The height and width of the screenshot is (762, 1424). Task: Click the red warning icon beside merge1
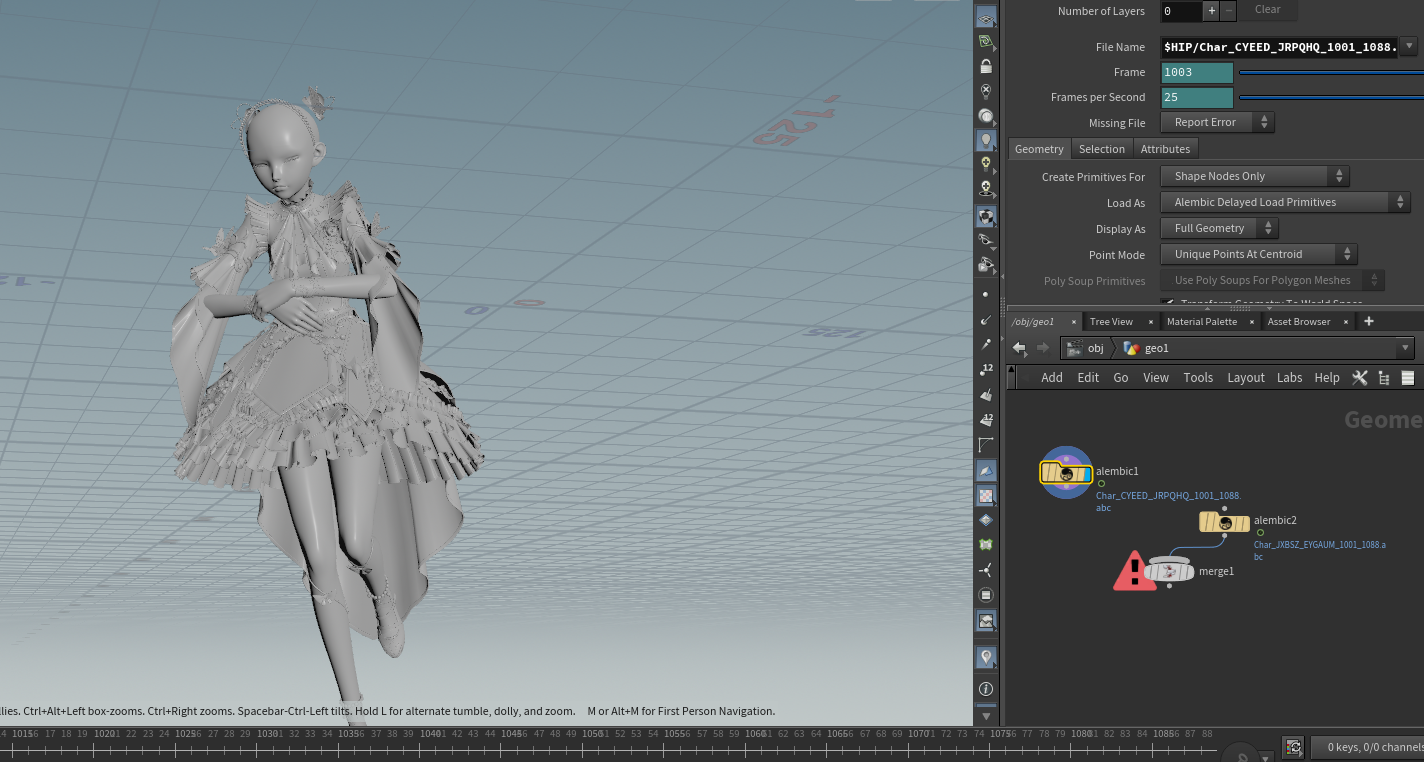pyautogui.click(x=1133, y=571)
